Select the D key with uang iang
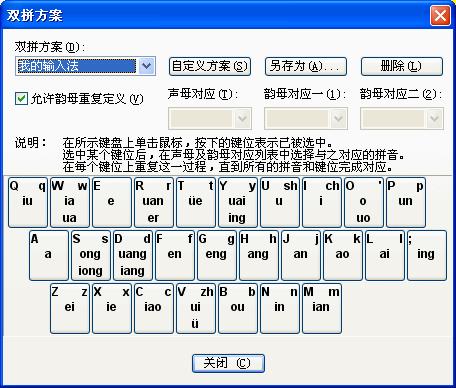 (x=133, y=255)
